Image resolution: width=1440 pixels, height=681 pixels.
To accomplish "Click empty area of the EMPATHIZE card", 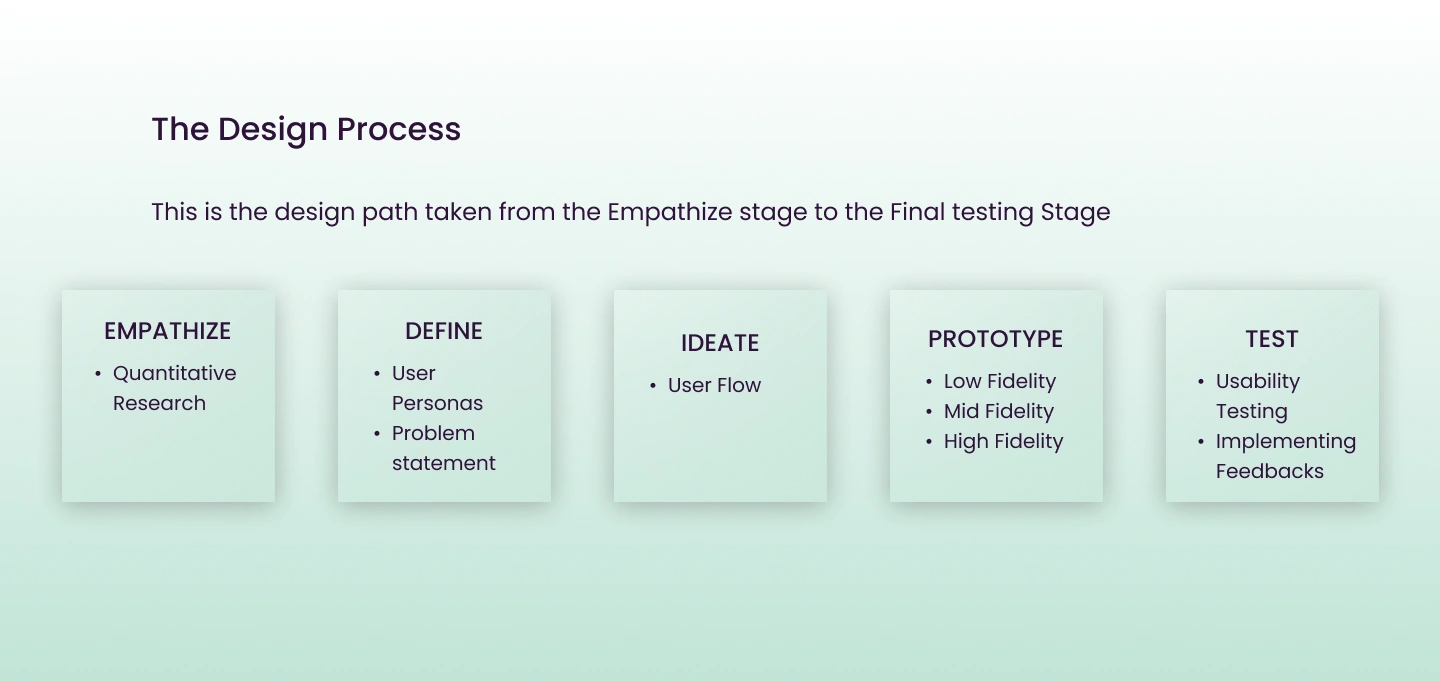I will pyautogui.click(x=168, y=460).
